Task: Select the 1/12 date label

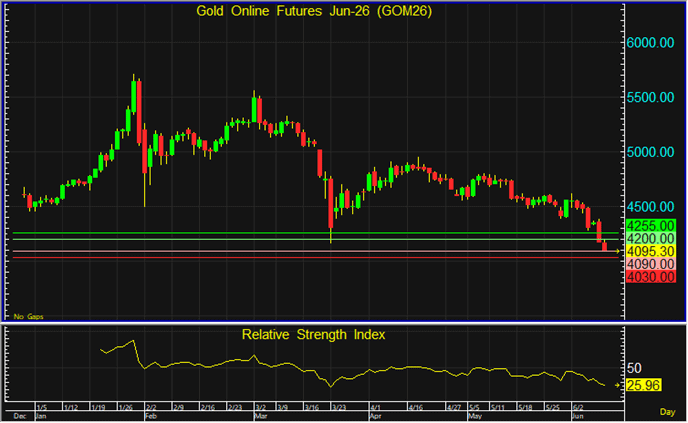Action: pos(71,408)
